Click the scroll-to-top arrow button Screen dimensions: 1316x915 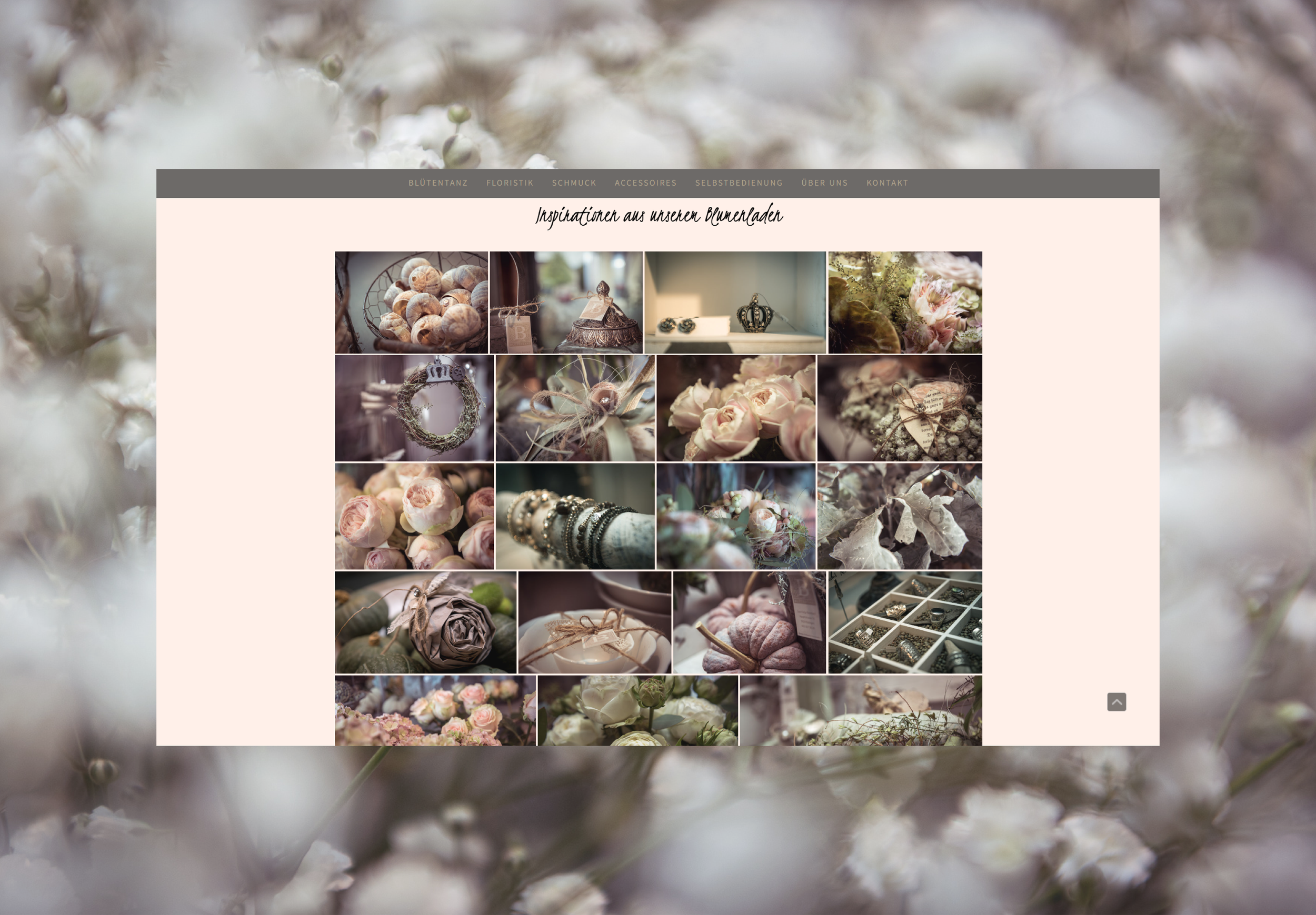(1116, 701)
